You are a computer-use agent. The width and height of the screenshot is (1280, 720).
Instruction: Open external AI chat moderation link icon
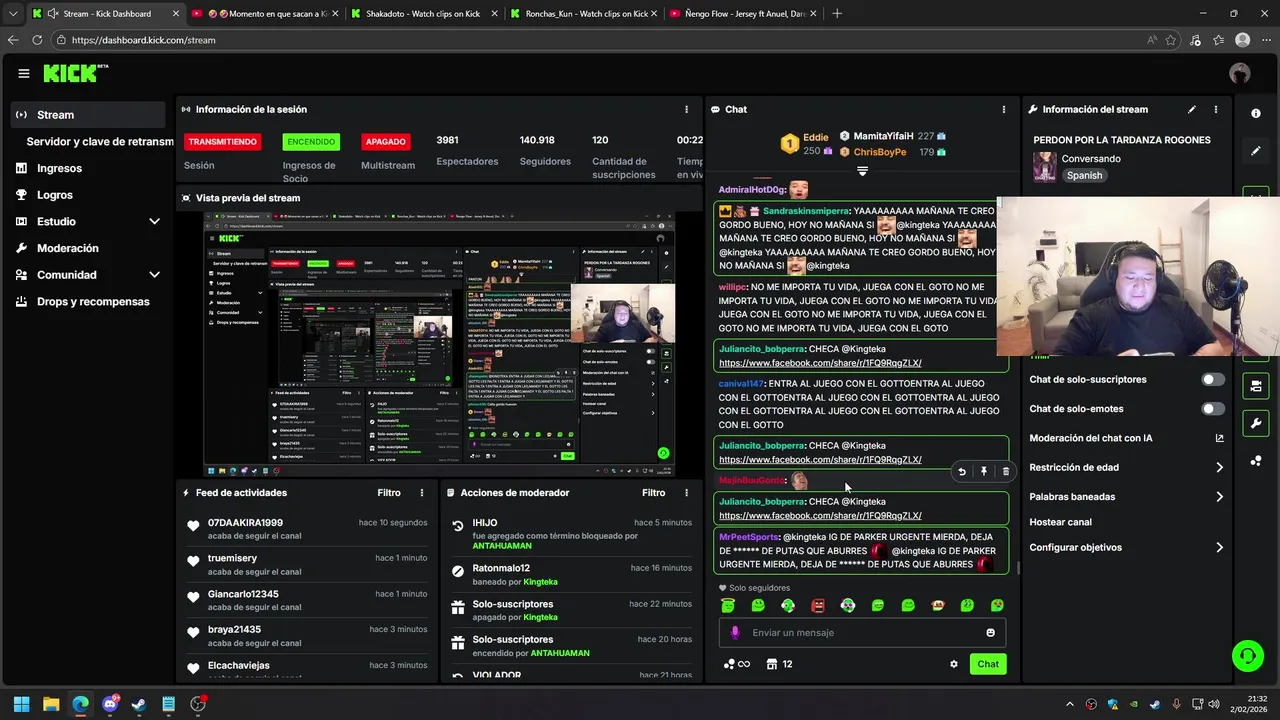pyautogui.click(x=1219, y=438)
